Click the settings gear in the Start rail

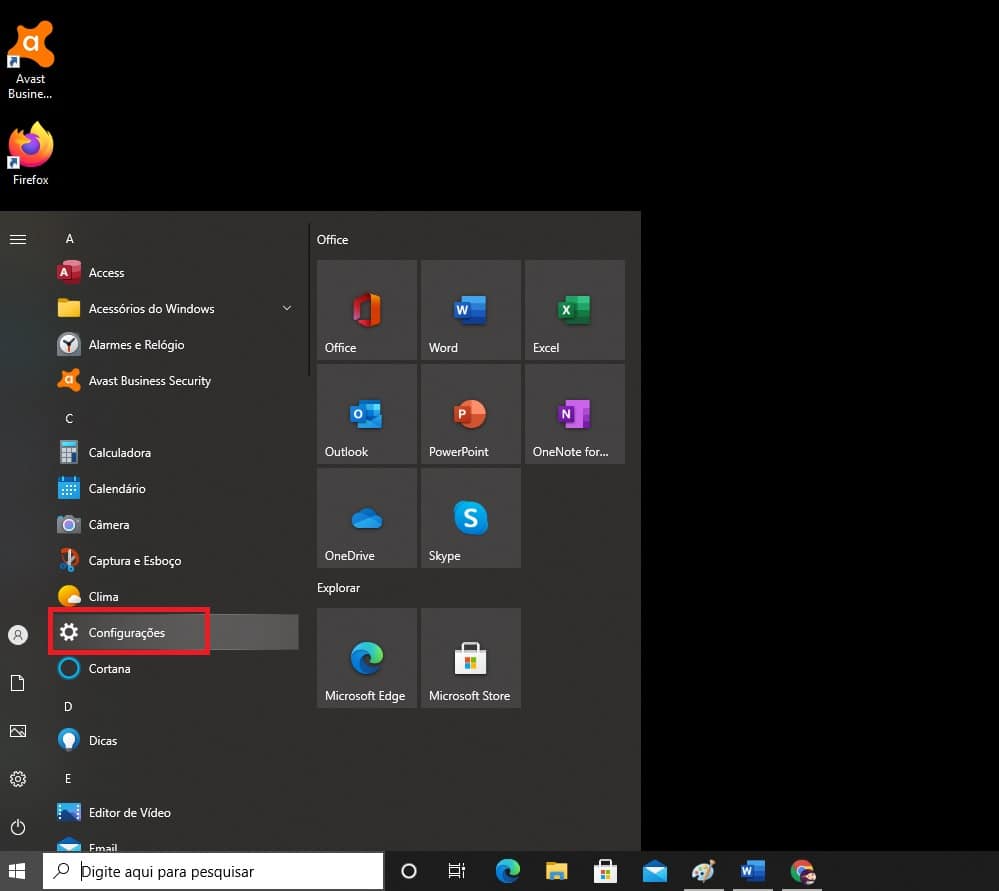[18, 779]
